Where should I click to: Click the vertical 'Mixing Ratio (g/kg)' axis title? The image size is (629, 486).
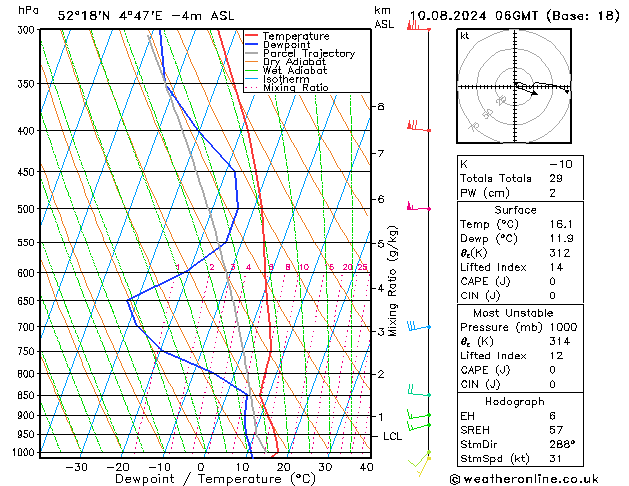coord(392,281)
